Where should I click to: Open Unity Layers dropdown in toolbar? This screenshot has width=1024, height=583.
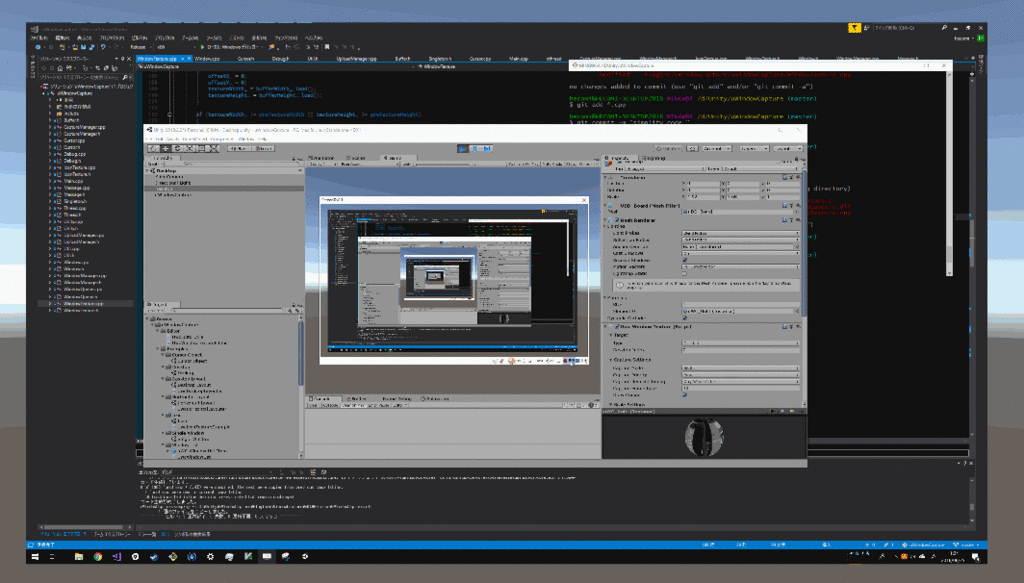[754, 149]
